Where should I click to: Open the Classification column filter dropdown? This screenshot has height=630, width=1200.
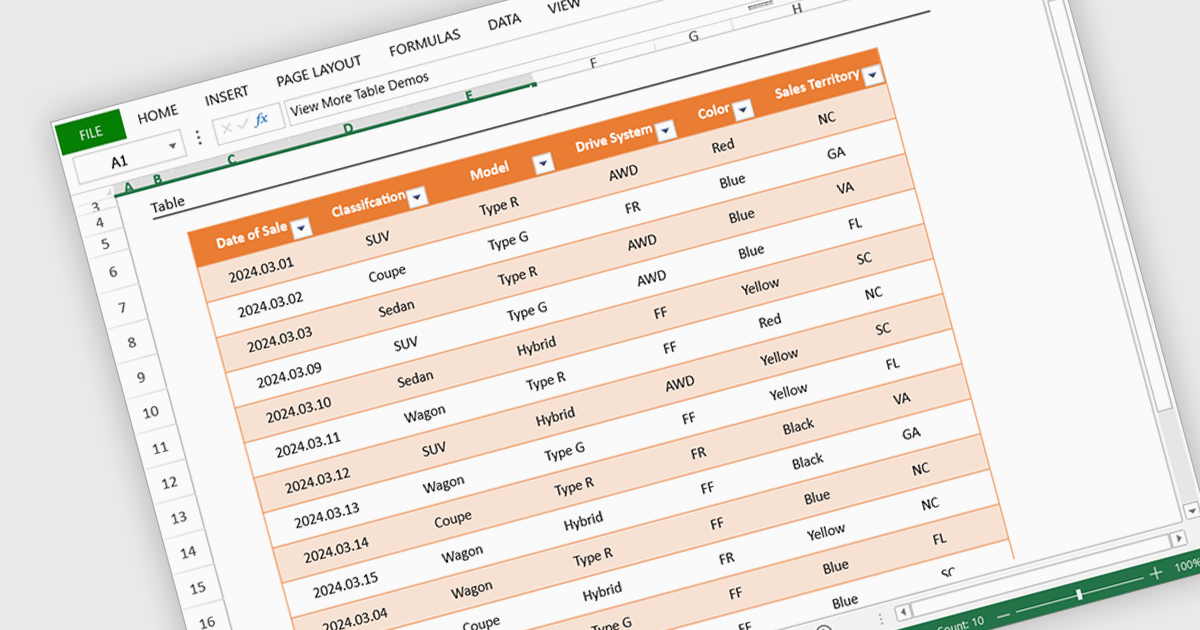(418, 197)
